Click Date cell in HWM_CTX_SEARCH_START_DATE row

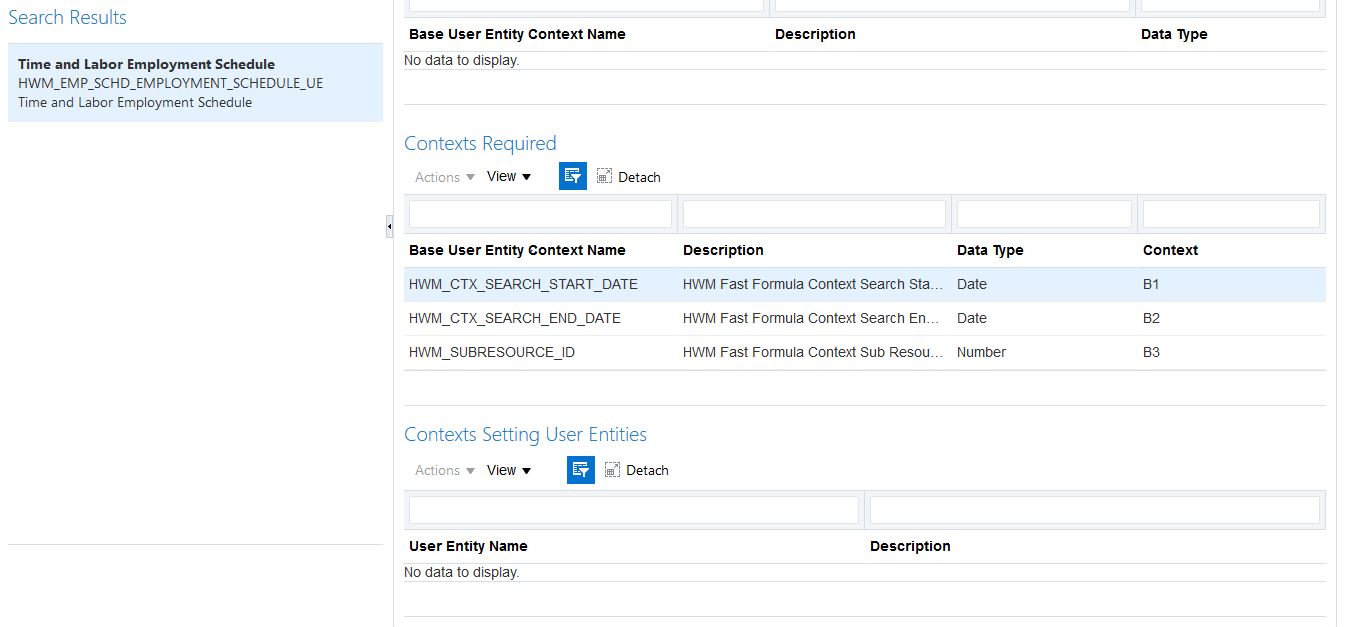(972, 284)
